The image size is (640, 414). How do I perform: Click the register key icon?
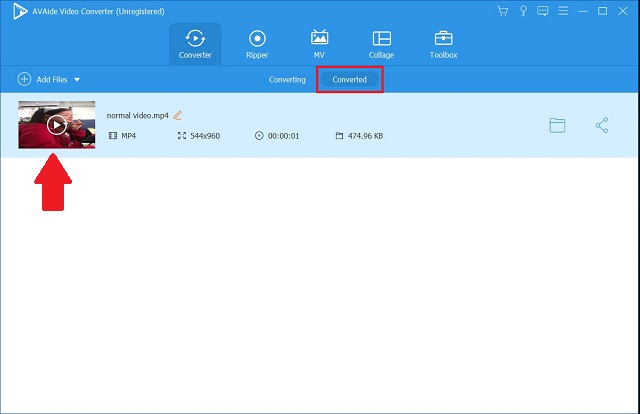[523, 11]
